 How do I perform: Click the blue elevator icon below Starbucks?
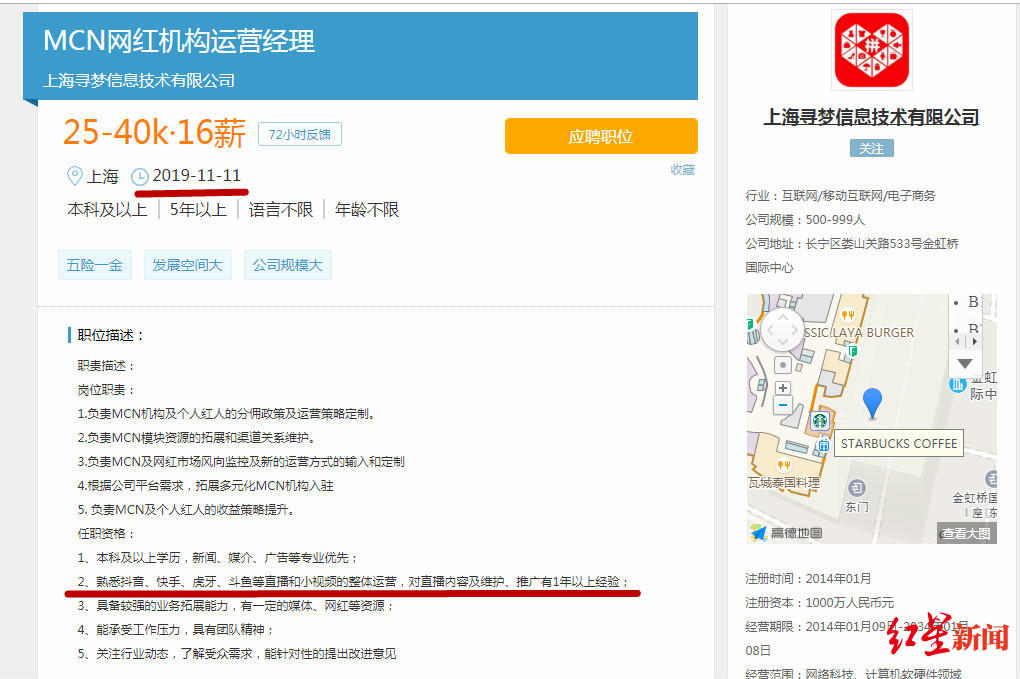(x=824, y=446)
